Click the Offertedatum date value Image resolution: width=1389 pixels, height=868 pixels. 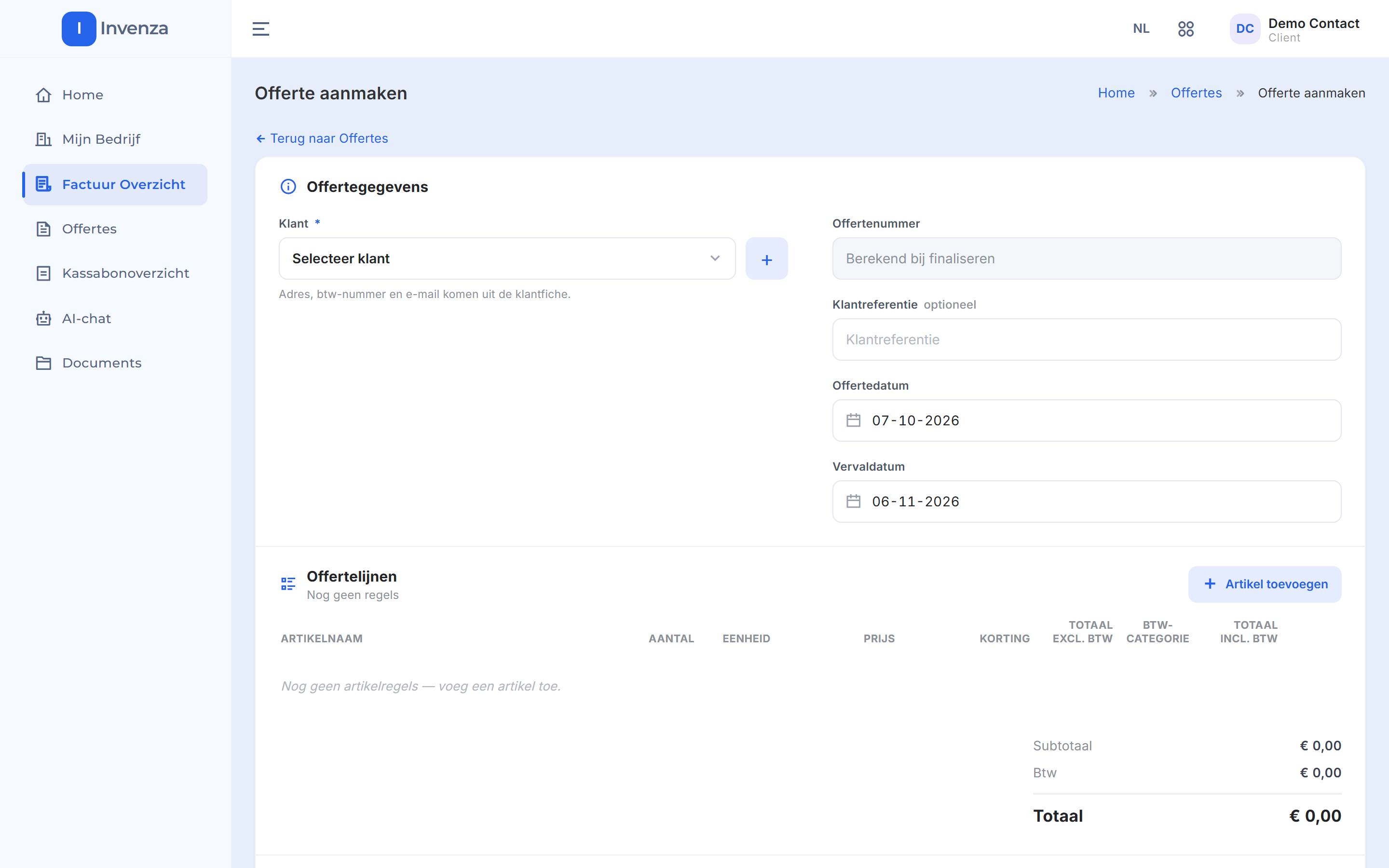[915, 420]
